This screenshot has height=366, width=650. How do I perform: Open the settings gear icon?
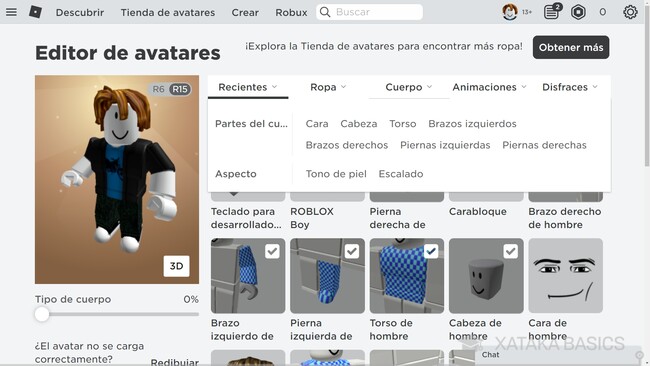[x=630, y=12]
